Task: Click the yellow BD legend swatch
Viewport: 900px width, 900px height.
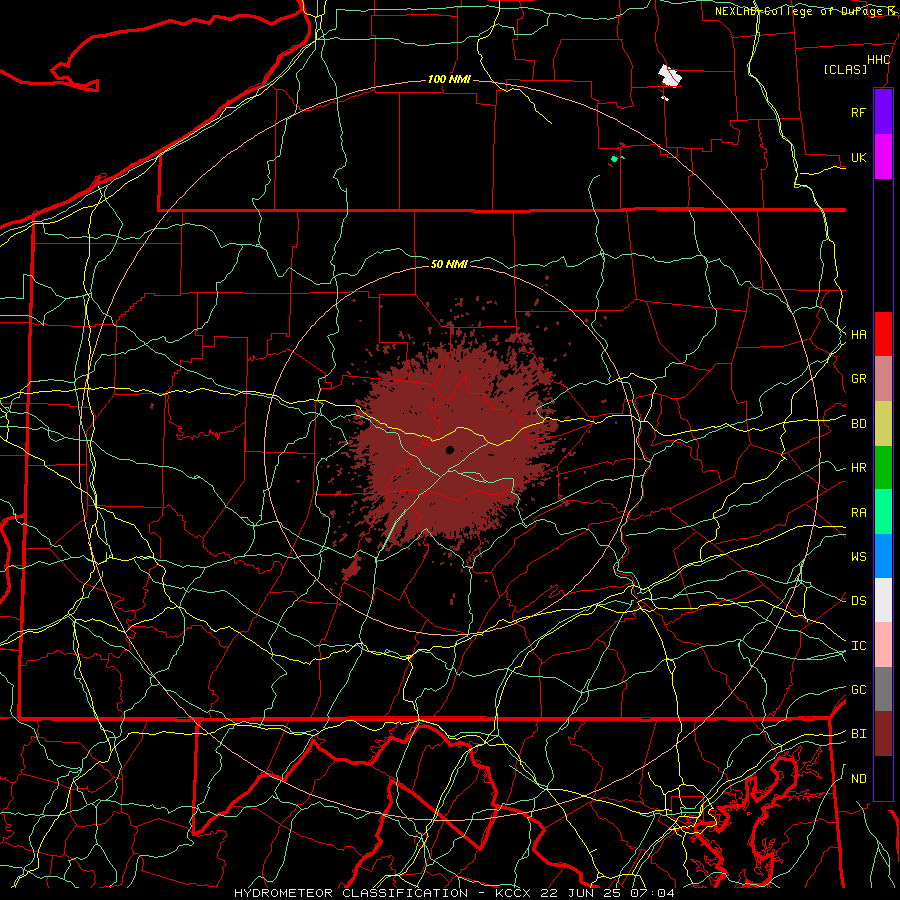Action: coord(883,423)
